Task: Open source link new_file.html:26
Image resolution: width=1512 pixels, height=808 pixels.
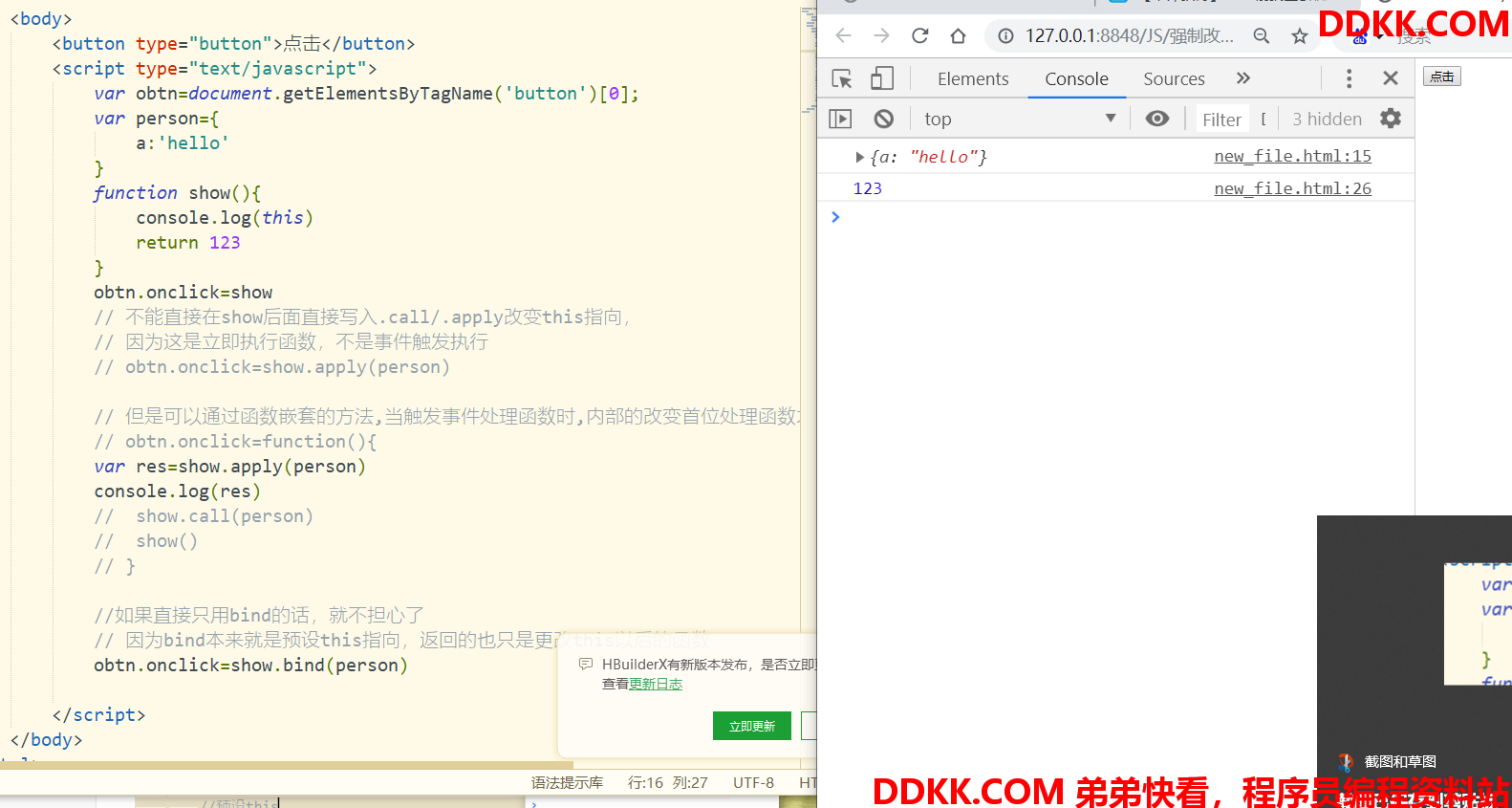Action: (1292, 188)
